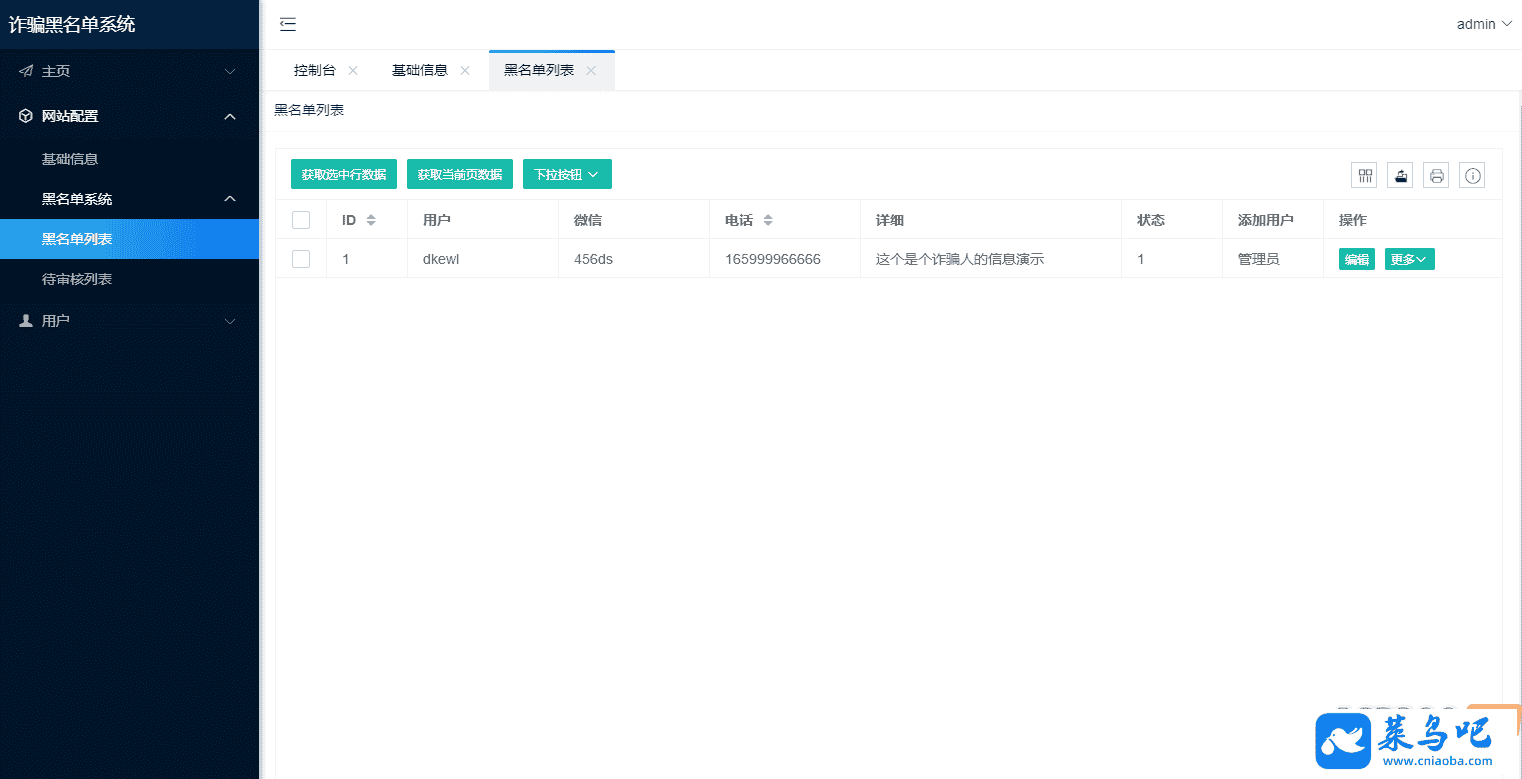Expand the 用户 sidebar menu
1522x779 pixels.
point(129,321)
